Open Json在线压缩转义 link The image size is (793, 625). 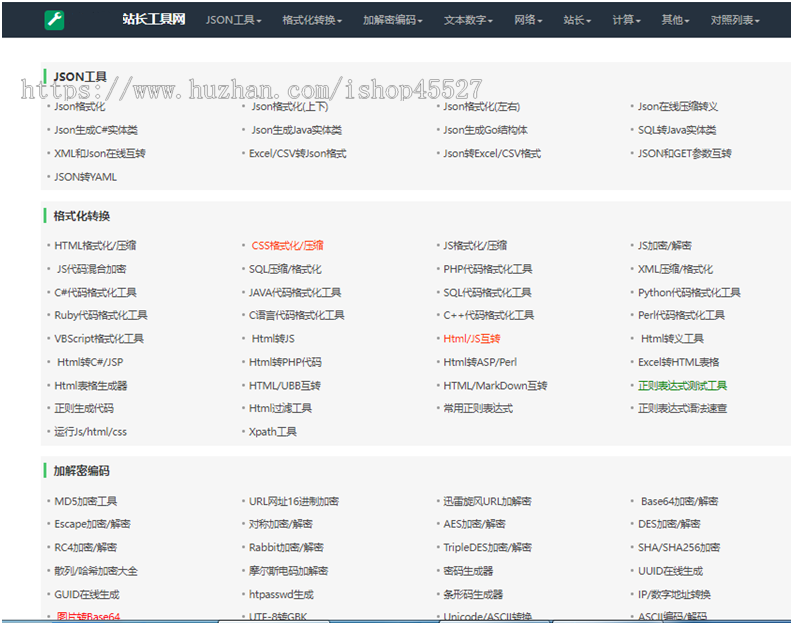pyautogui.click(x=678, y=107)
